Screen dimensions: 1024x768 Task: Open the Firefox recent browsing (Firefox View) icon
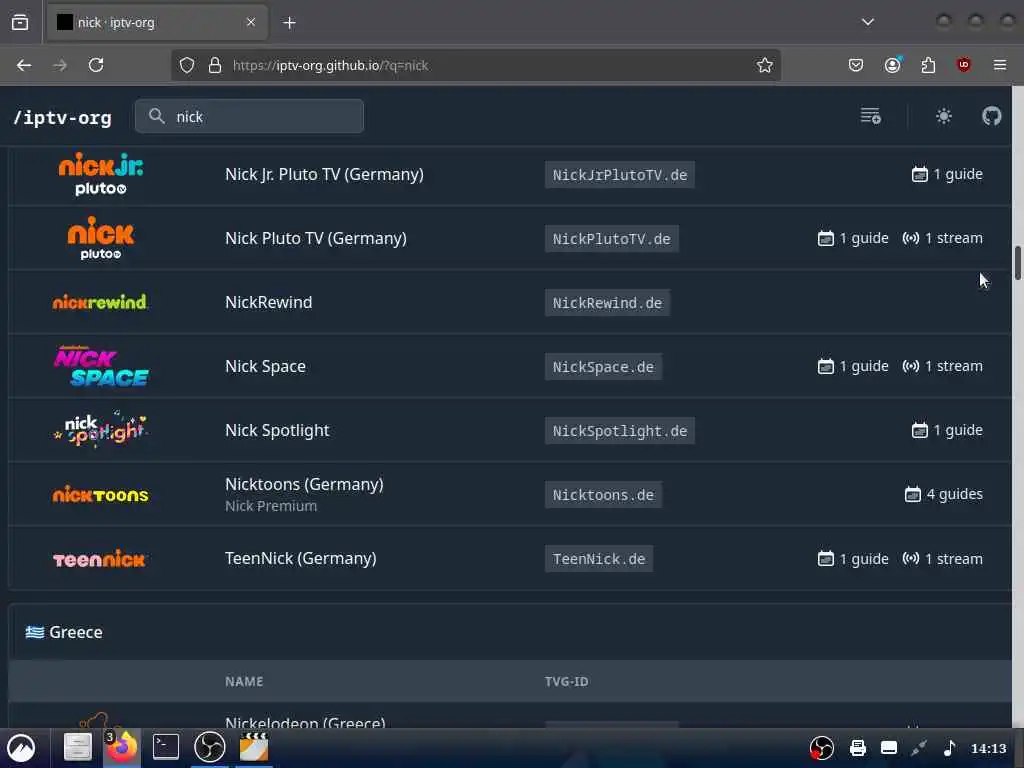(x=20, y=22)
